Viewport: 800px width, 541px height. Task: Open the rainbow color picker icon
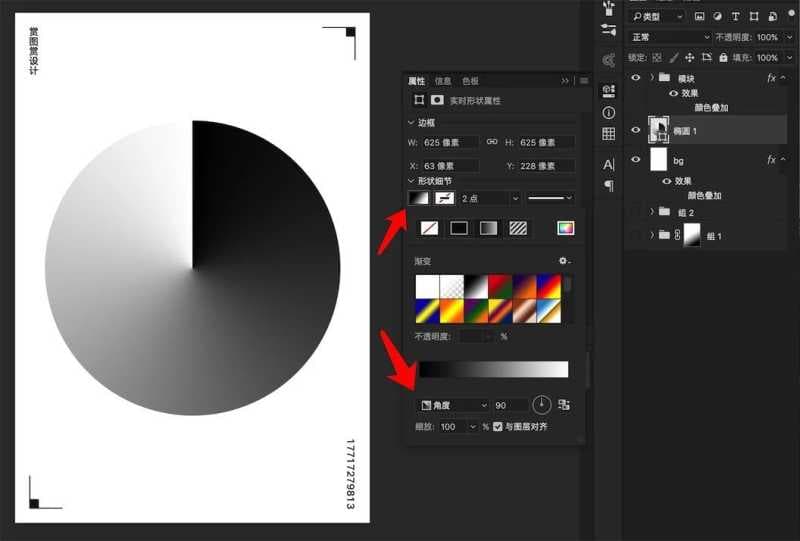click(566, 228)
